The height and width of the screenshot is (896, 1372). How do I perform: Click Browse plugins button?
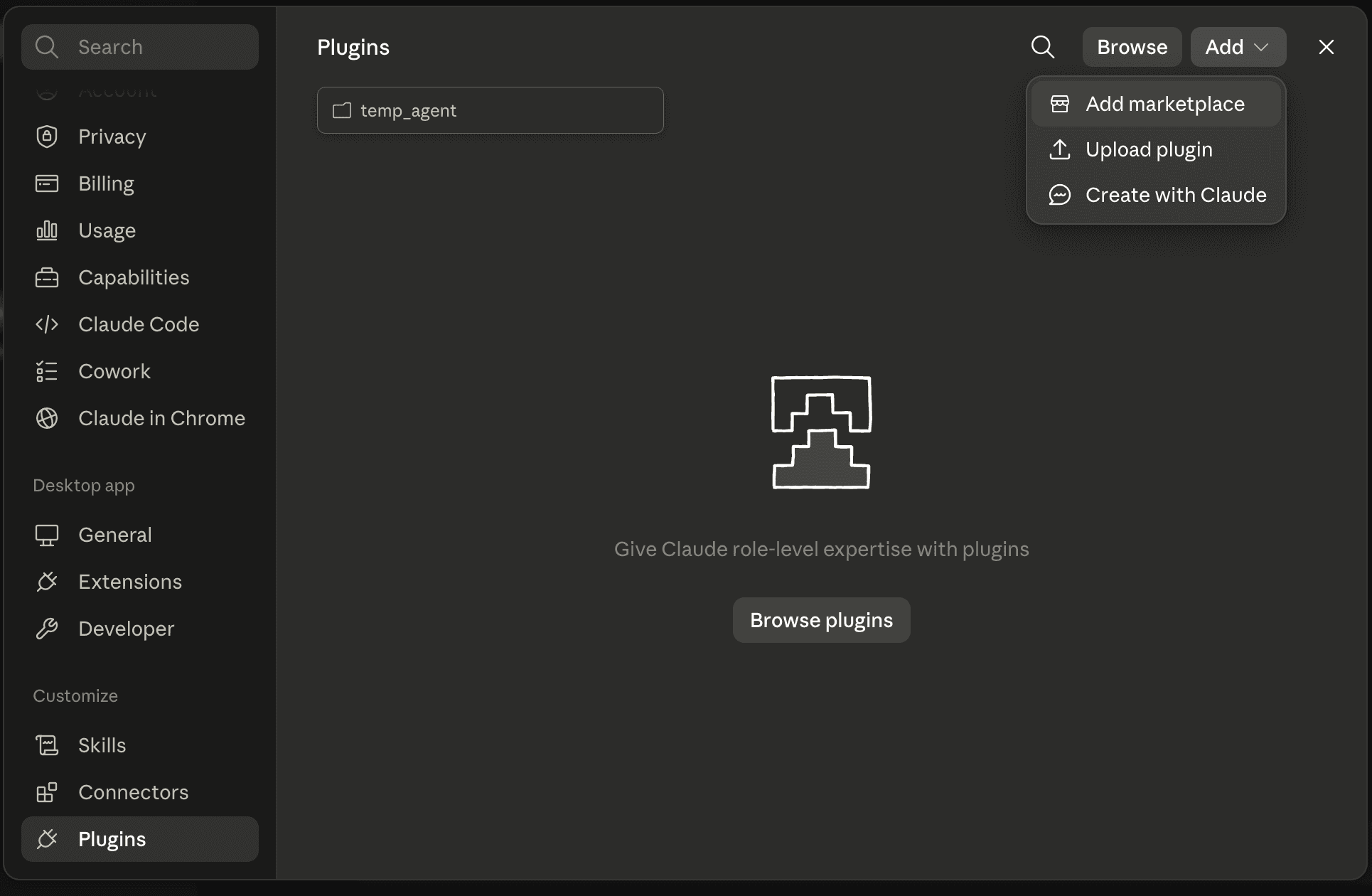pos(821,620)
